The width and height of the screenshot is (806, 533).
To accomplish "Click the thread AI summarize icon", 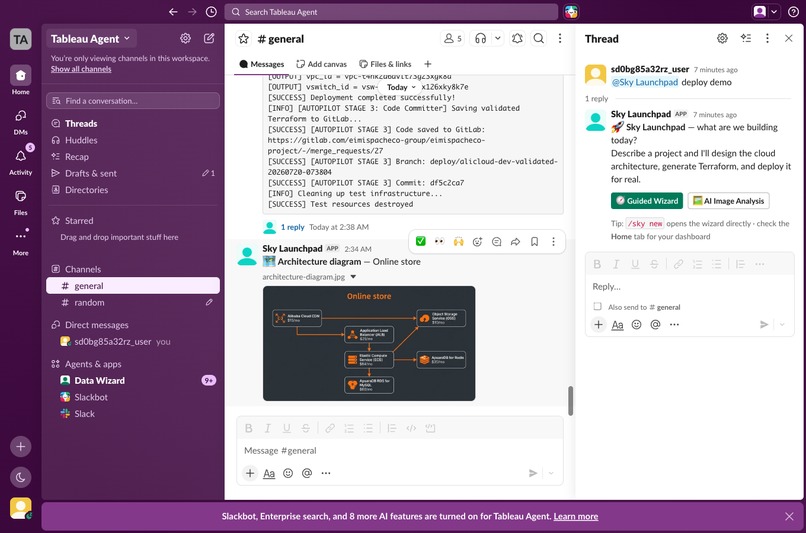I will pos(745,38).
